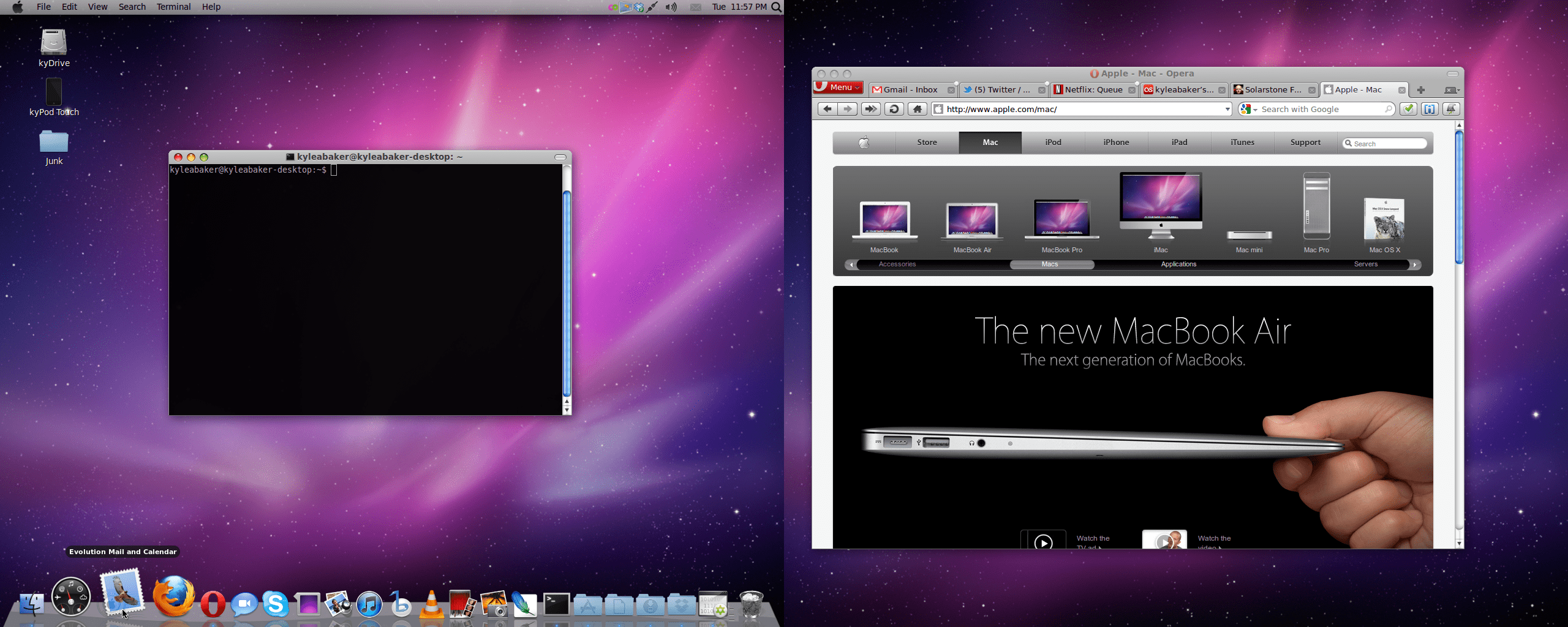
Task: Go to the iPad page on Apple site
Action: [1179, 143]
